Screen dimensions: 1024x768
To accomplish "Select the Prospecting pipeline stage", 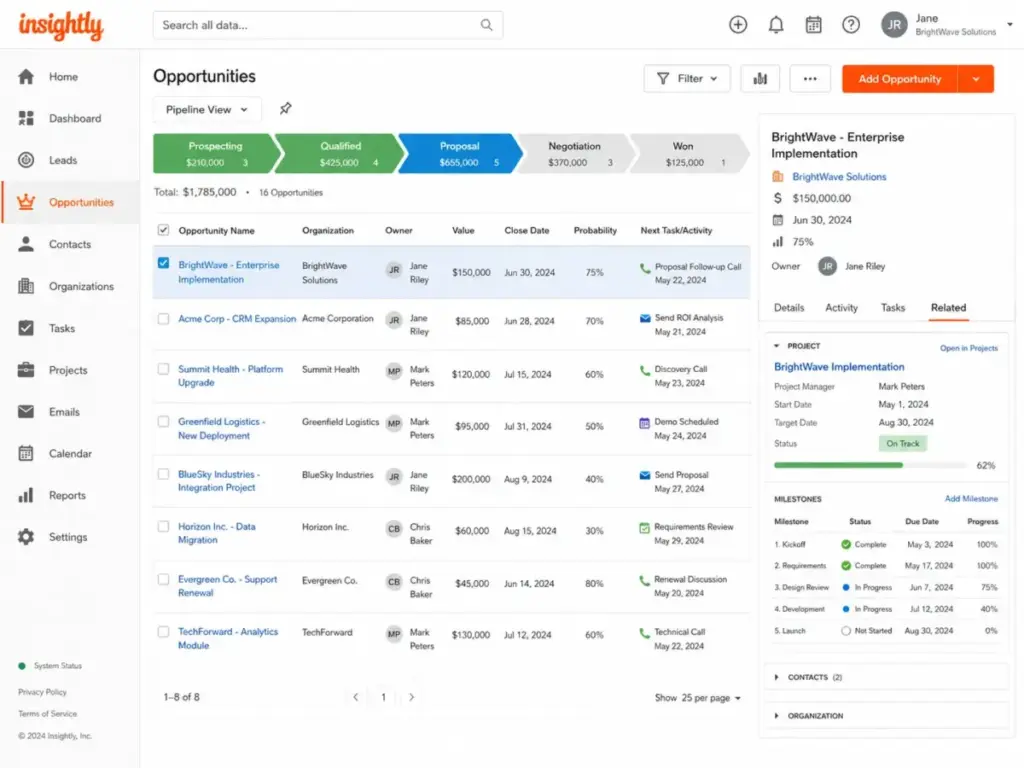I will click(x=215, y=153).
